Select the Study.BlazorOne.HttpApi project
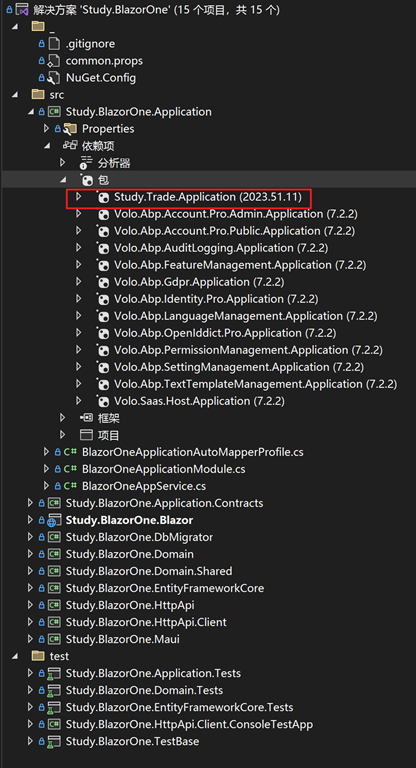416x768 pixels. [x=130, y=605]
